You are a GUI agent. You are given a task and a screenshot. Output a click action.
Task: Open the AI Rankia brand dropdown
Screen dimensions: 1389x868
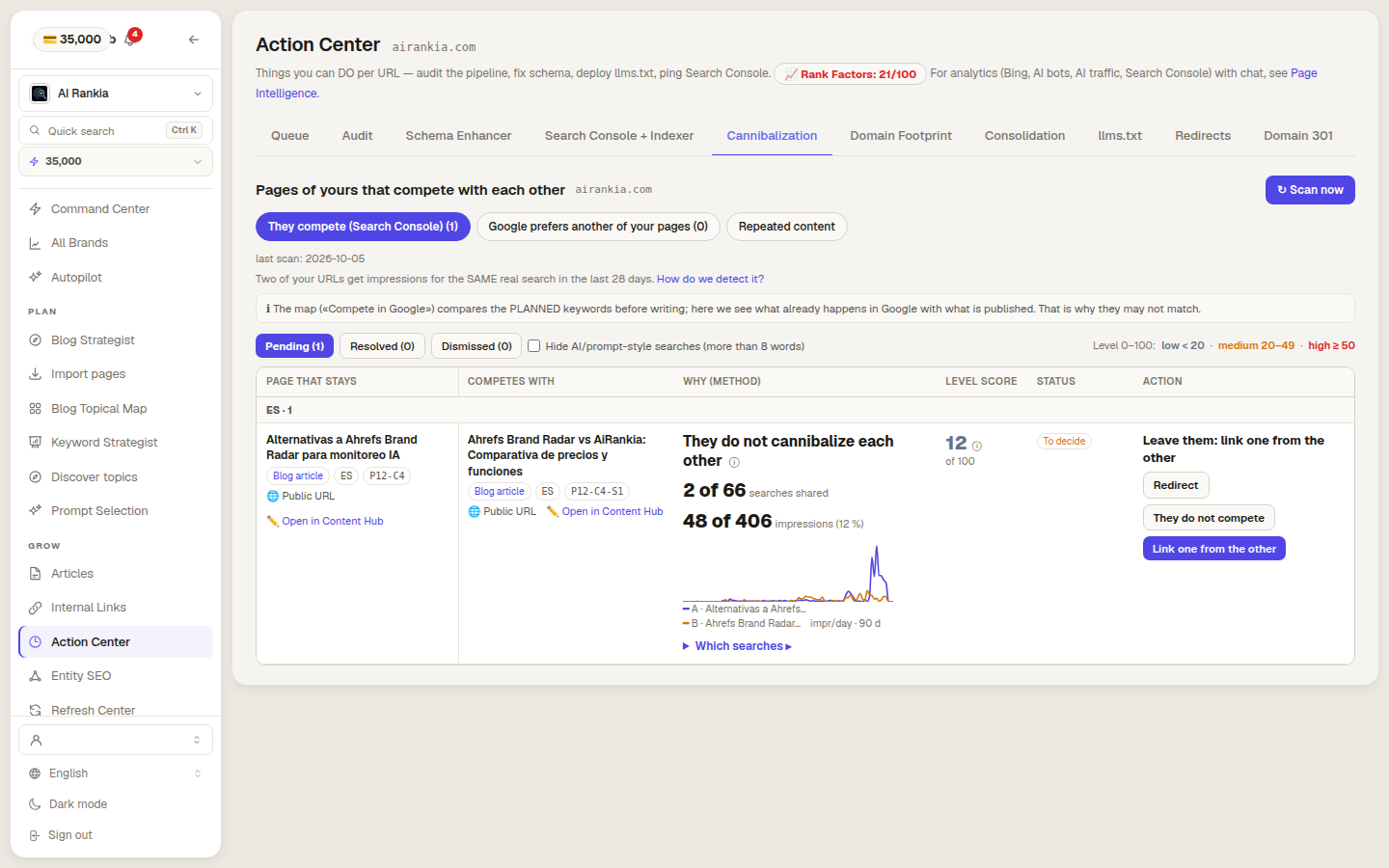click(116, 94)
